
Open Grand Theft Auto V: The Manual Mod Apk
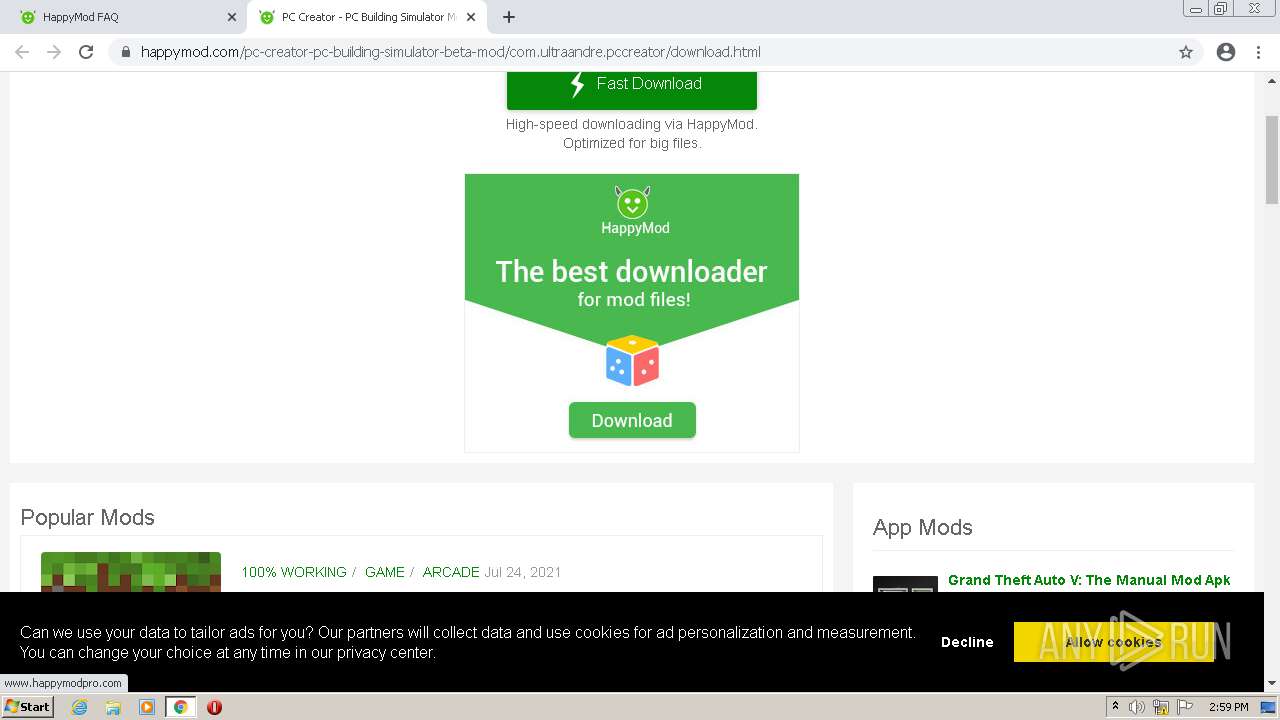(x=1089, y=580)
